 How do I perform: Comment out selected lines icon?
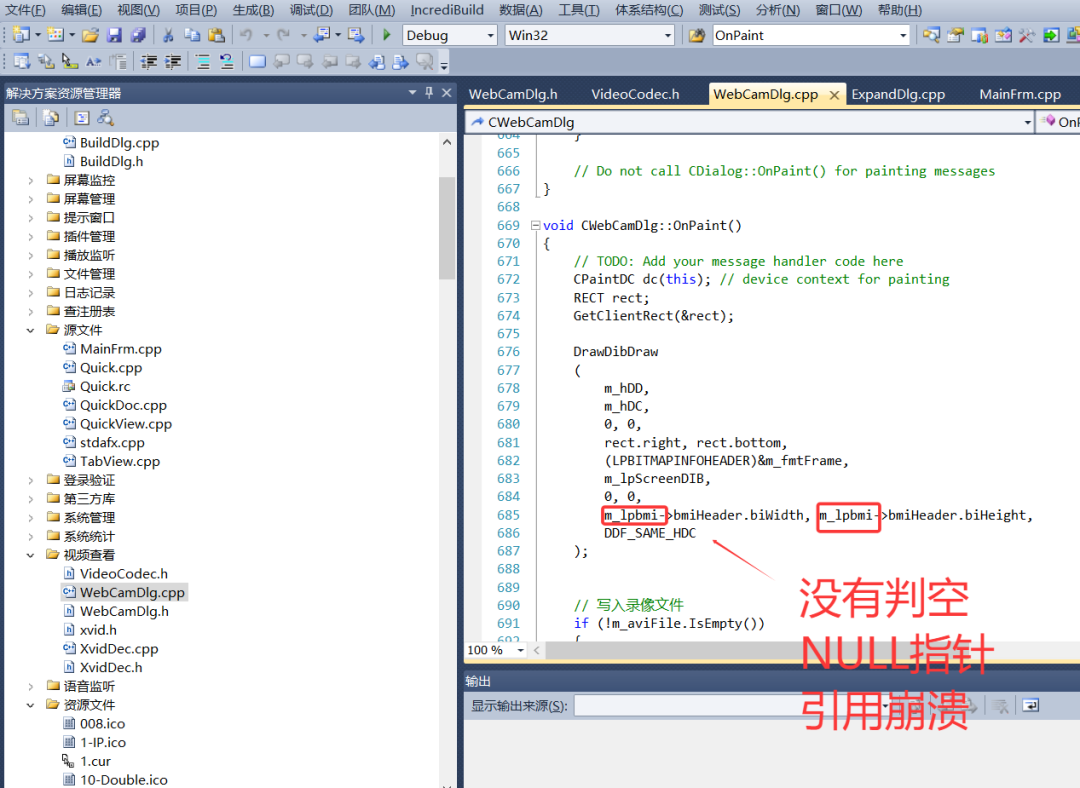point(202,62)
